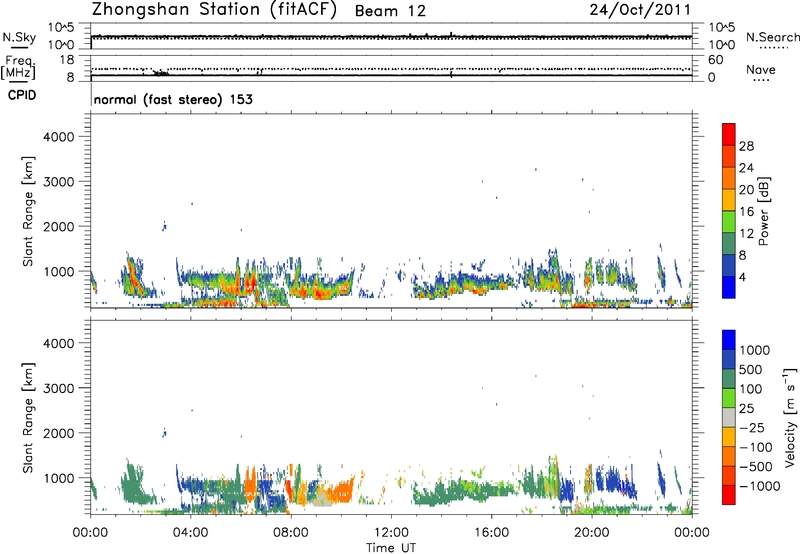Click the Zhongshan Station (fitACF) title
This screenshot has width=800, height=554.
click(214, 10)
